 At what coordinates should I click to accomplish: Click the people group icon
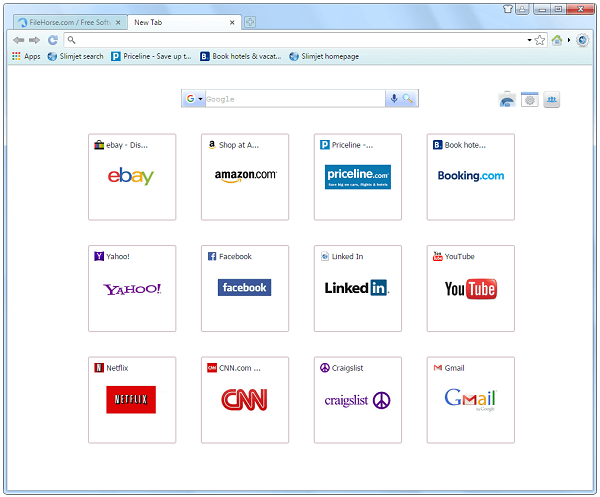(x=551, y=99)
